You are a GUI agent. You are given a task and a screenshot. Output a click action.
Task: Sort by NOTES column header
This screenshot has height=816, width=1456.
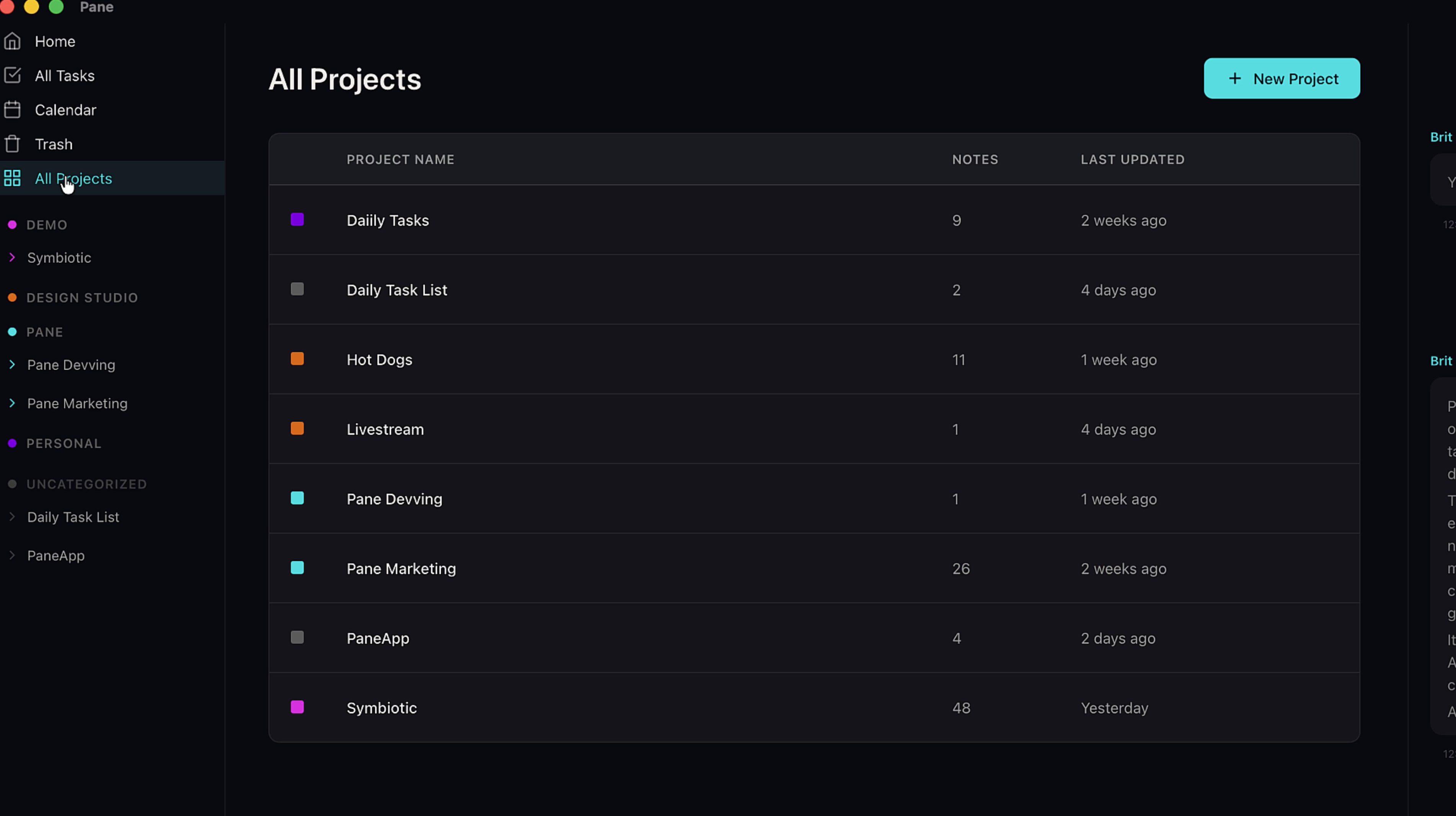pos(975,159)
